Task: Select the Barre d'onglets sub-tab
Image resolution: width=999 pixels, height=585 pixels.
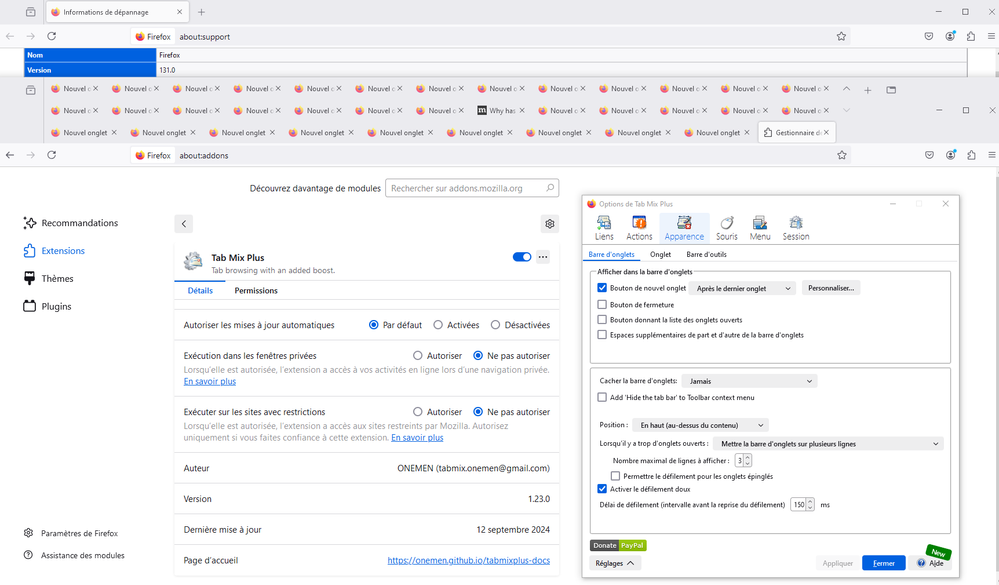Action: pos(611,254)
